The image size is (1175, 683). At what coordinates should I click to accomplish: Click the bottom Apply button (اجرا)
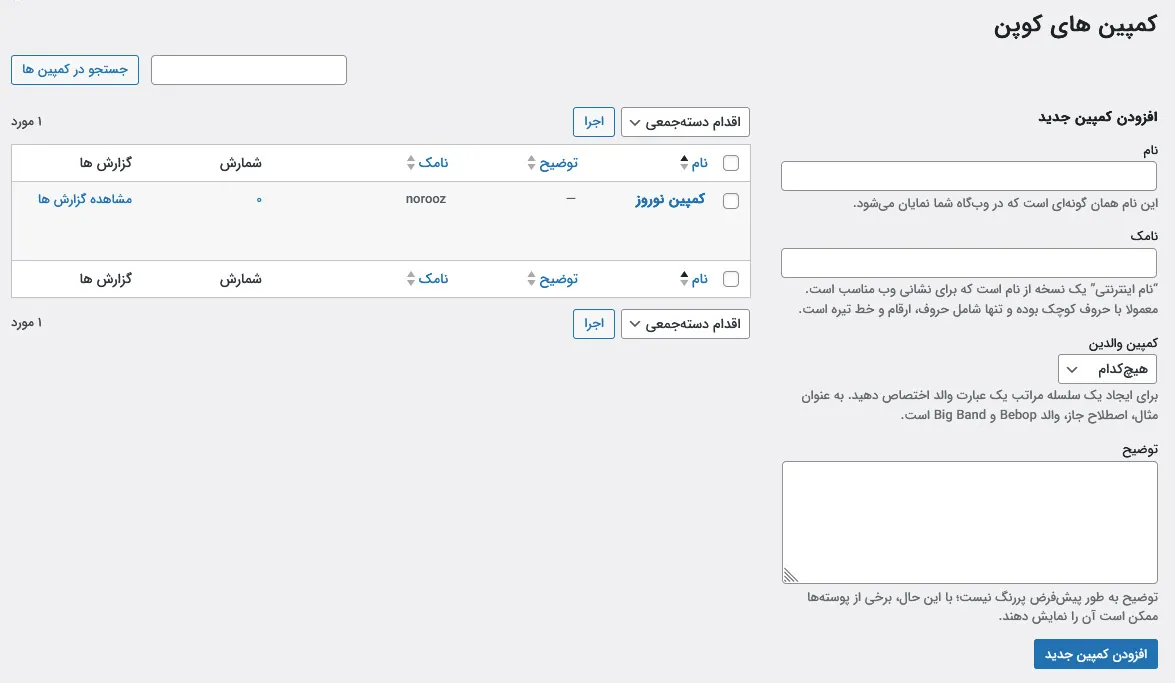[593, 324]
